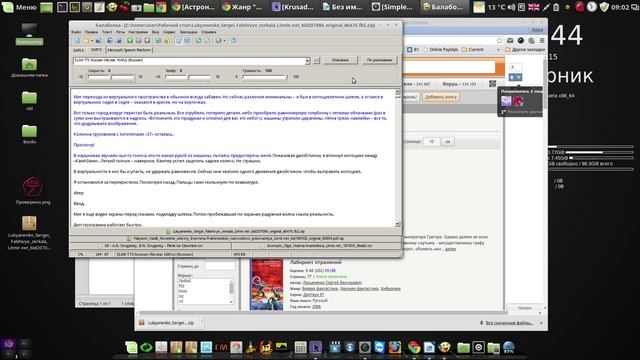Switch to the Астрон... Chrome window in the panel
The image size is (640, 360).
[193, 7]
